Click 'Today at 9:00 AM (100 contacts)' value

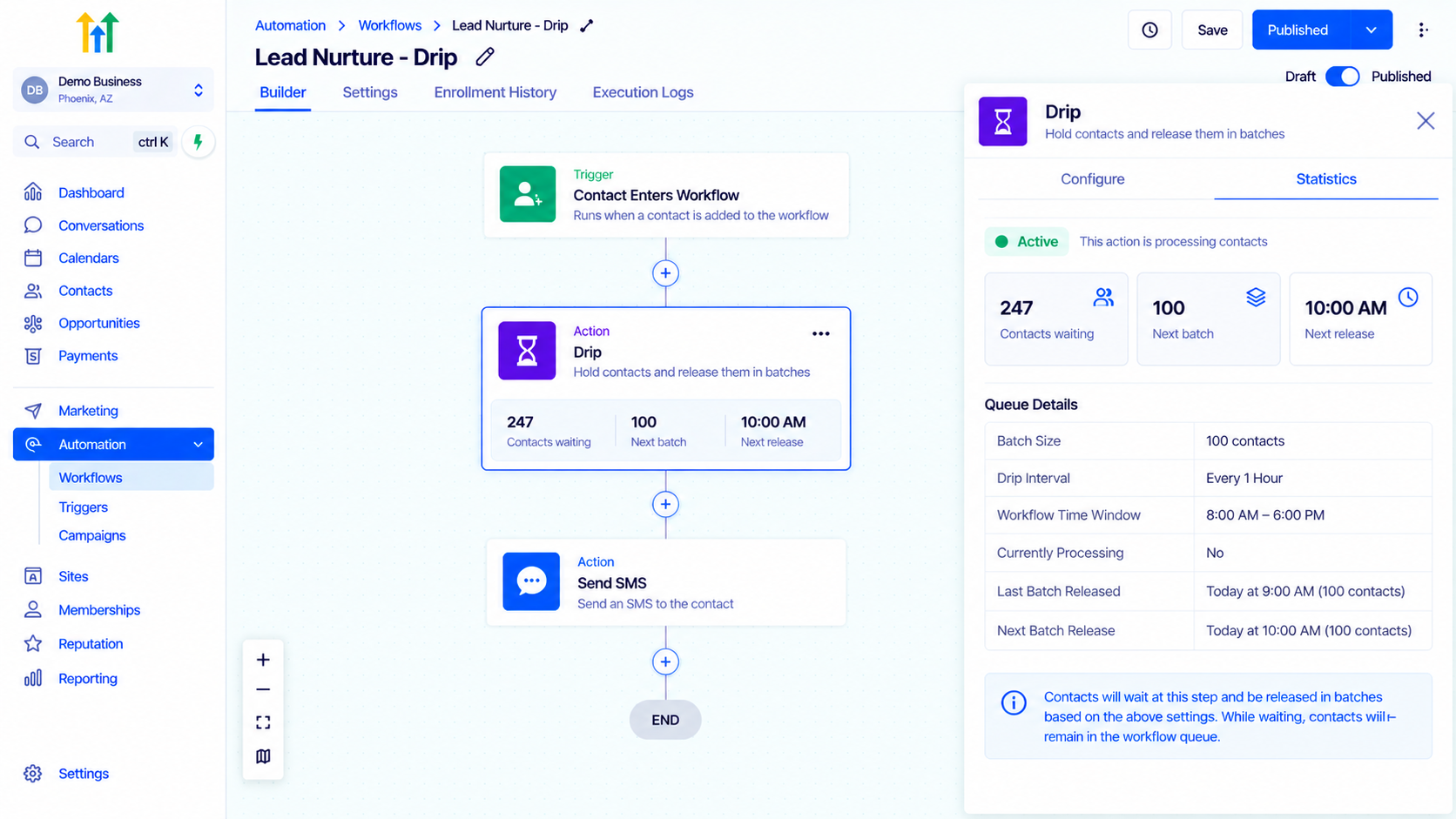[x=1304, y=592]
